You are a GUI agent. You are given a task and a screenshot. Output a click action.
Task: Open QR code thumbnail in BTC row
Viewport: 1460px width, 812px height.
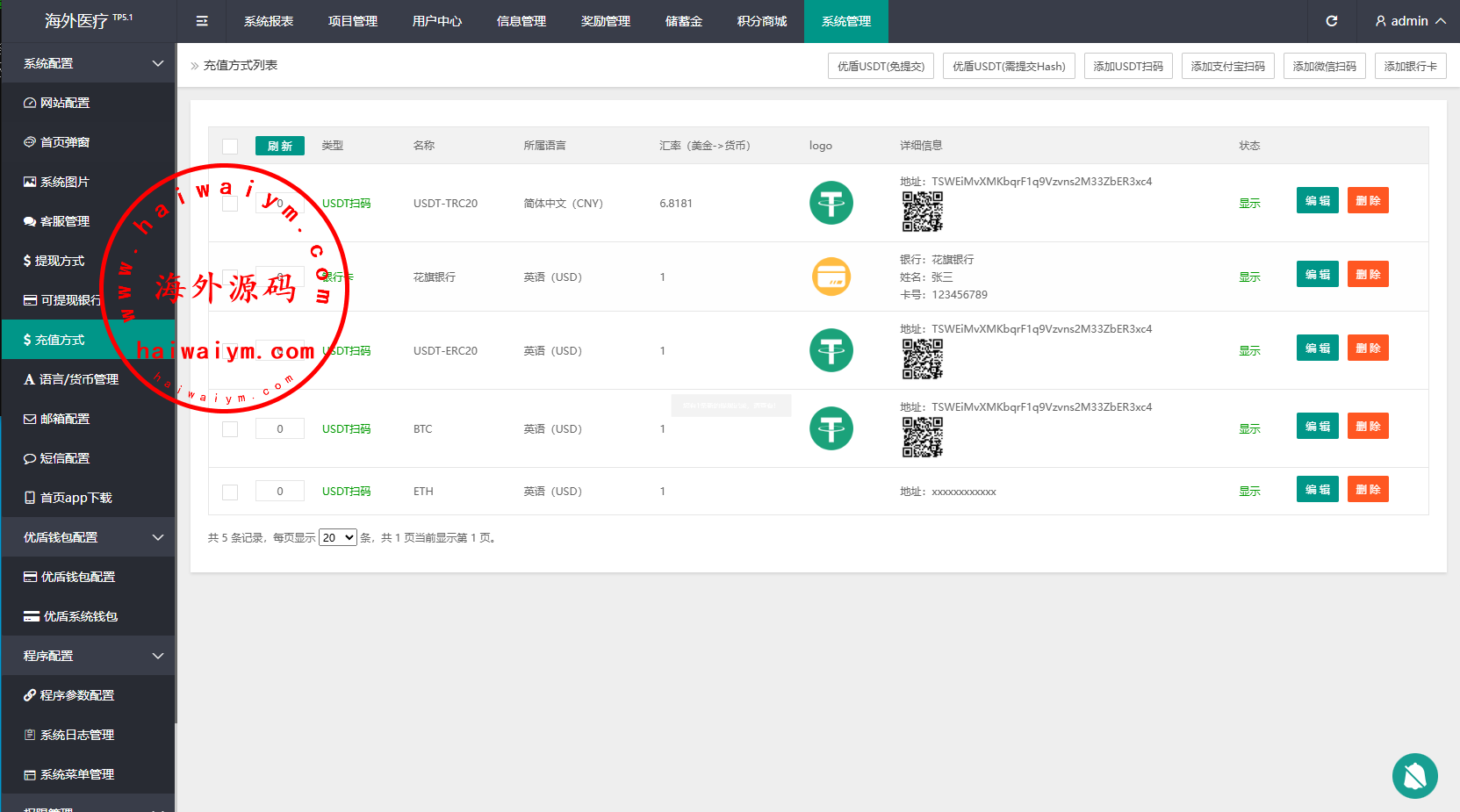tap(923, 437)
